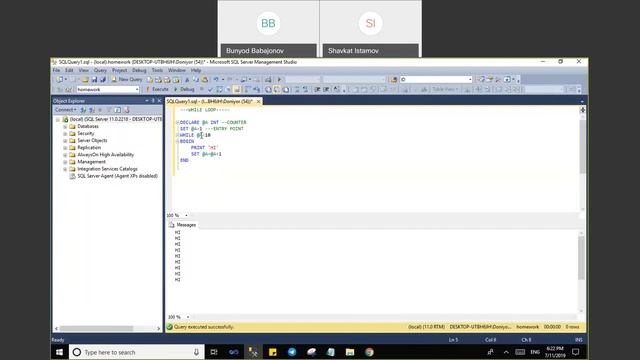
Task: Open the Help menu
Action: click(x=196, y=70)
